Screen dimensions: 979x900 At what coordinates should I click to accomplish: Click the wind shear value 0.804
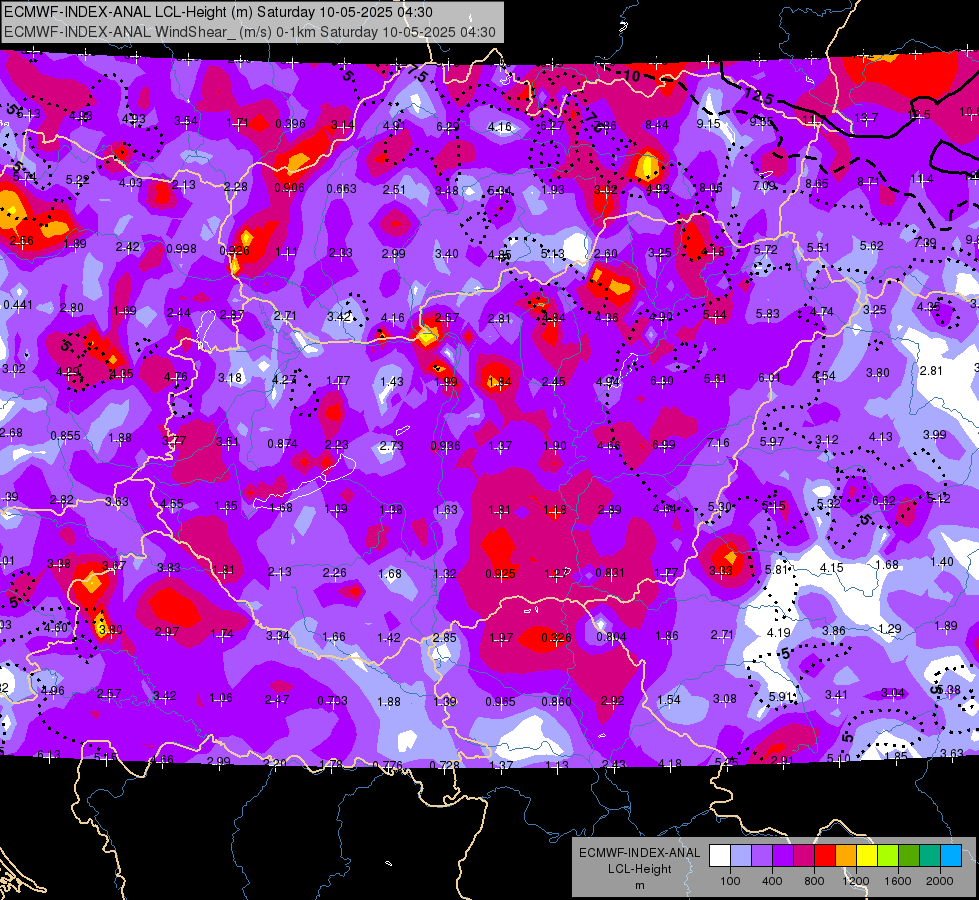click(x=611, y=636)
